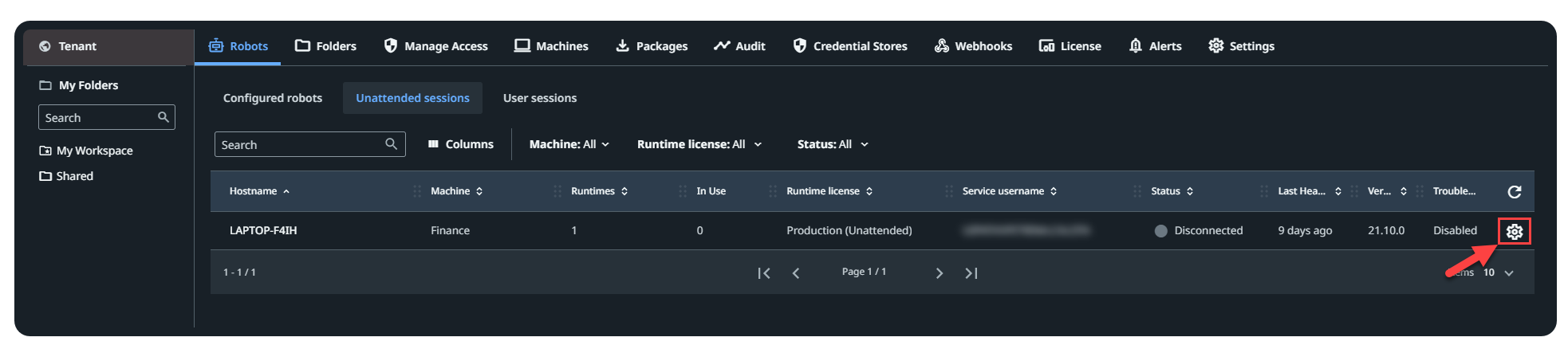The height and width of the screenshot is (345, 1568).
Task: Expand the Machine: All filter
Action: coord(569,144)
